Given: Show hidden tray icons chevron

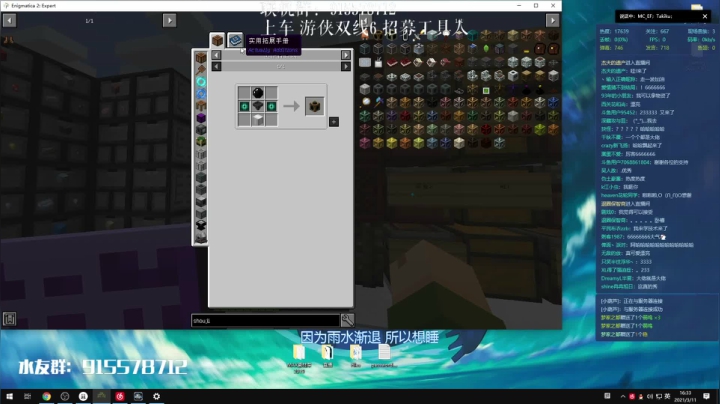Looking at the screenshot, I should (623, 396).
